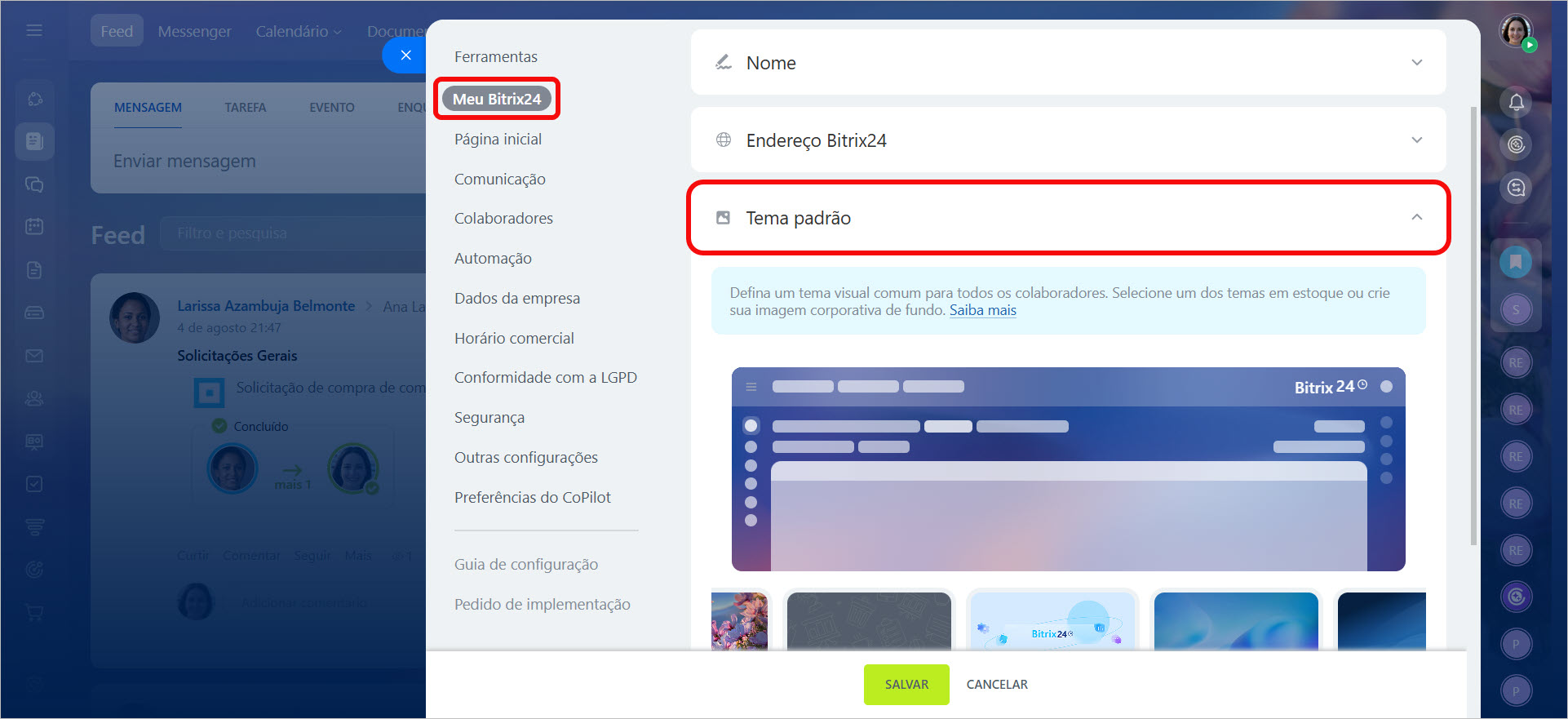Choose the light blue Bitrix24 theme thumbnail
Screen dimensions: 1568x719
(1052, 620)
